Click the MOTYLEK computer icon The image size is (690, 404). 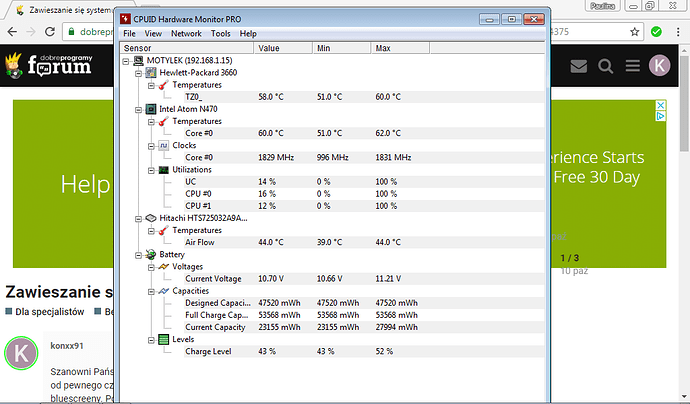(138, 60)
